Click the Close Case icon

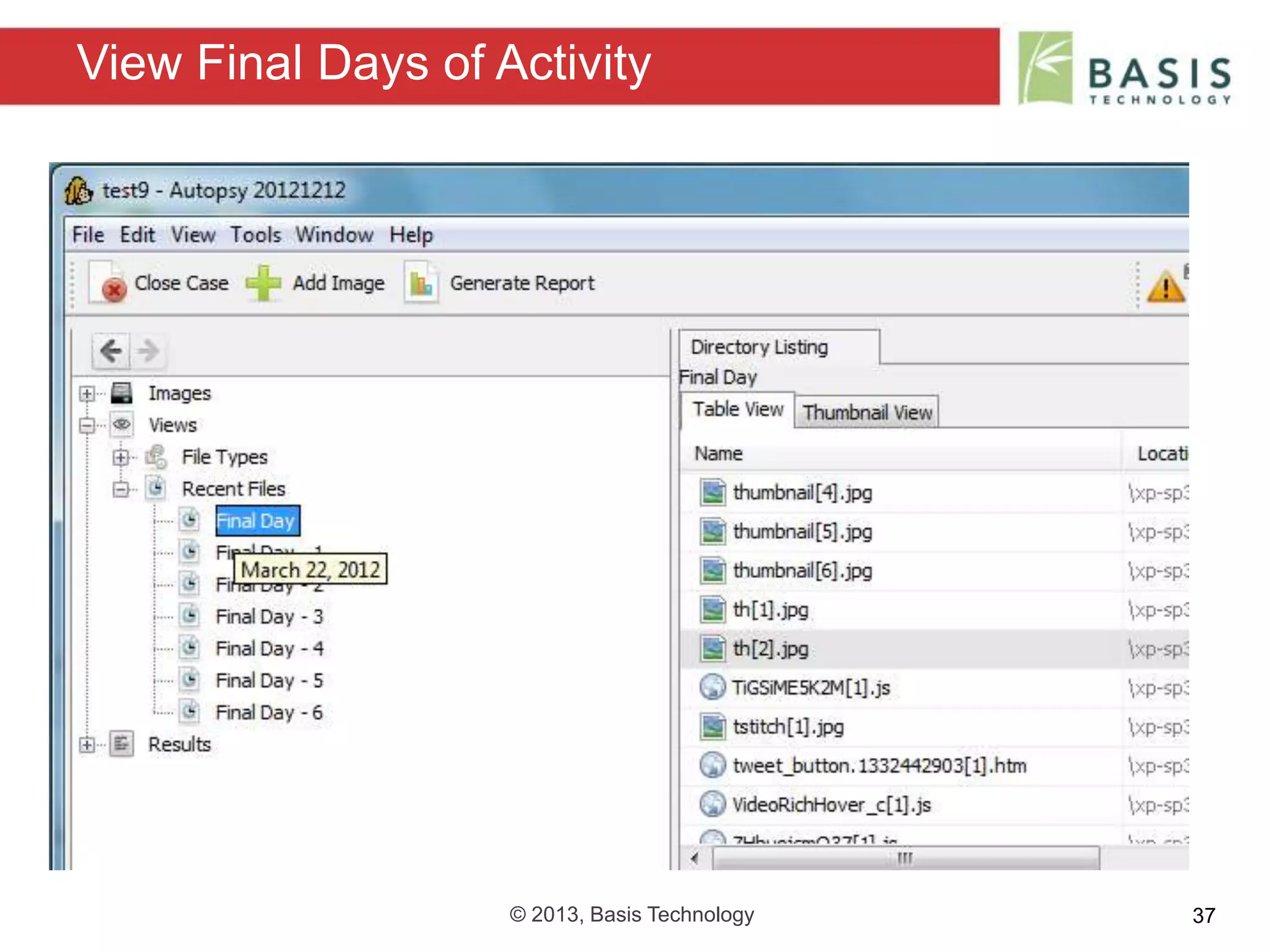[107, 283]
